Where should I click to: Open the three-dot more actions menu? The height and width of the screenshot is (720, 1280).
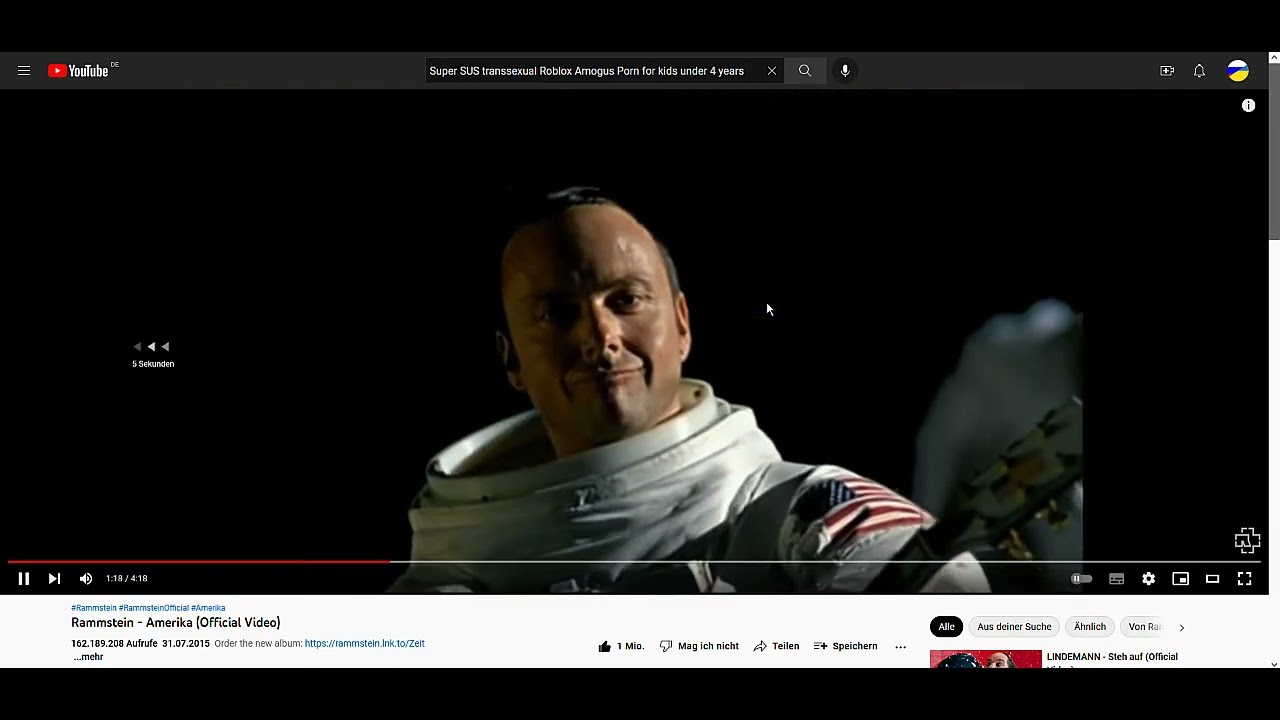[900, 646]
